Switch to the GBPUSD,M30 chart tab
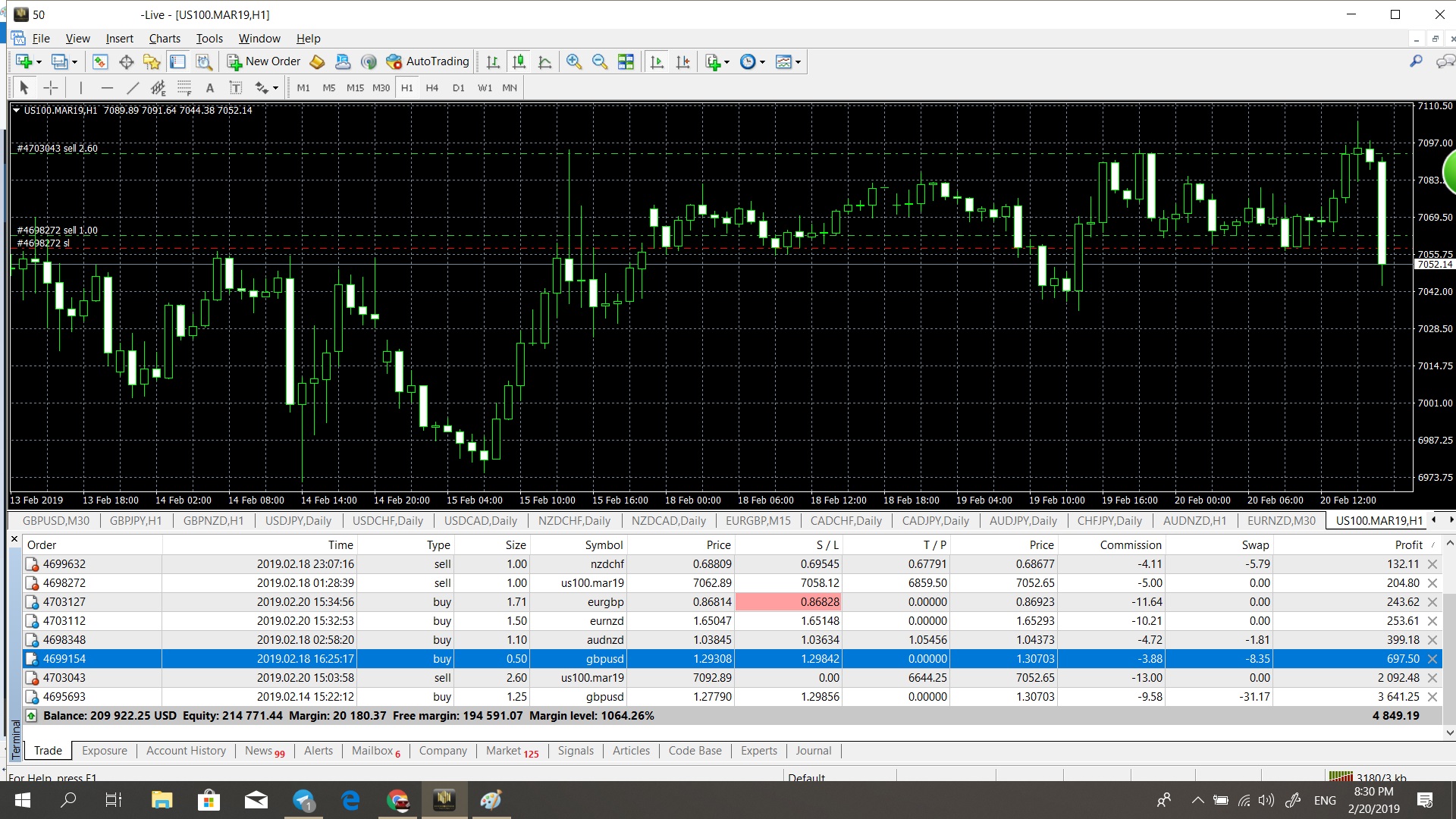This screenshot has width=1456, height=819. [55, 520]
